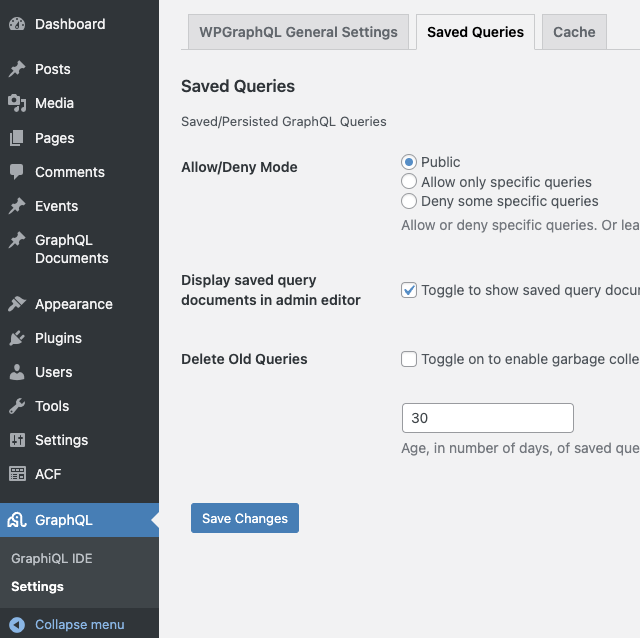Click the Plugins plug icon
The image size is (640, 638).
coord(17,338)
